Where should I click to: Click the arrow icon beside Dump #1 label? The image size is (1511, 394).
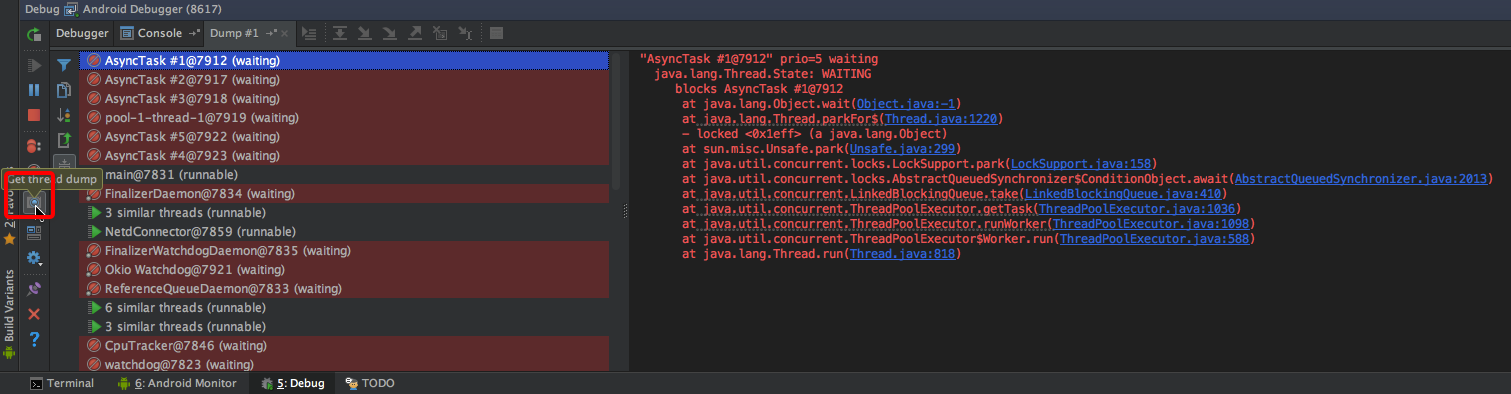click(271, 33)
